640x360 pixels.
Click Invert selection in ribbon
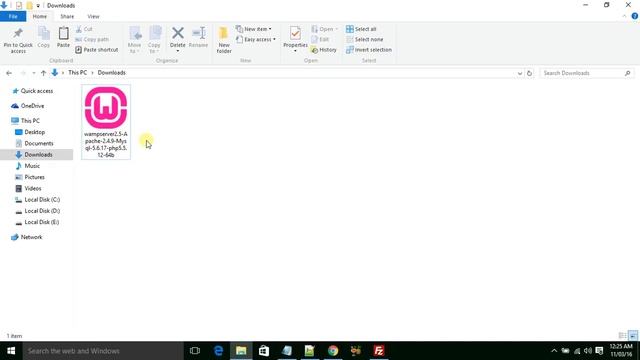pyautogui.click(x=369, y=50)
